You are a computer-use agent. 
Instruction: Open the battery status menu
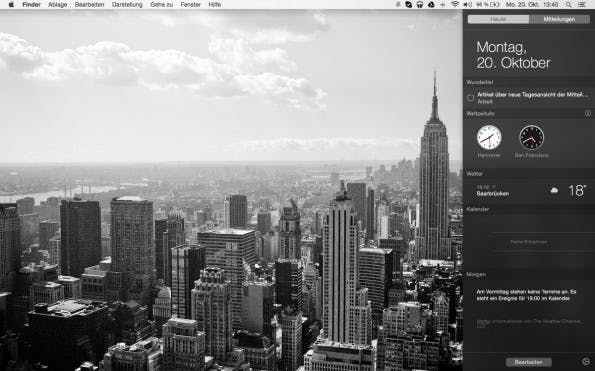[x=488, y=5]
